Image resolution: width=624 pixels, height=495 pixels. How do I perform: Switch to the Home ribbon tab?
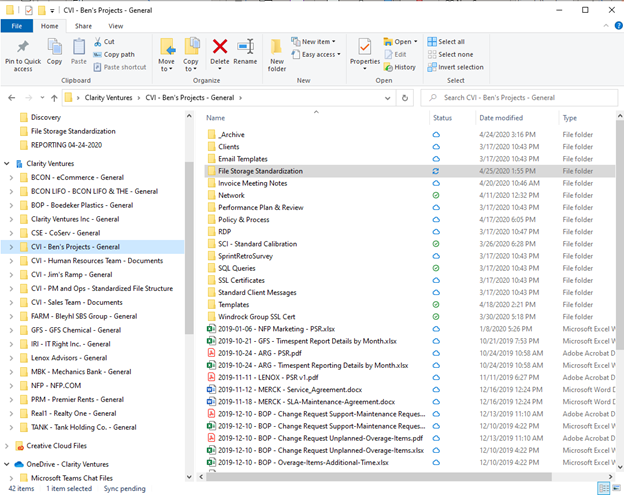pyautogui.click(x=49, y=26)
